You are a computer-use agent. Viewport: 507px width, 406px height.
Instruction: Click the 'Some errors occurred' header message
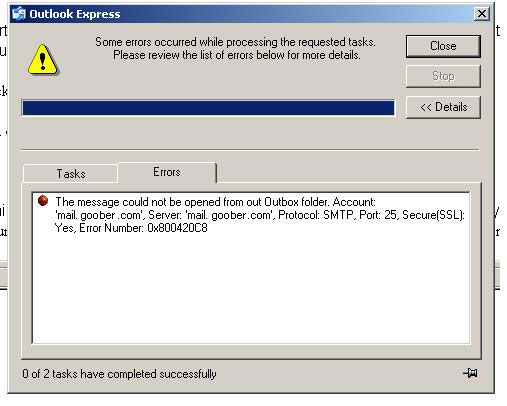pyautogui.click(x=236, y=48)
